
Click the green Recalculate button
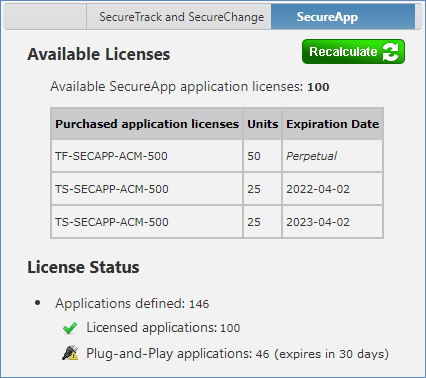[353, 52]
